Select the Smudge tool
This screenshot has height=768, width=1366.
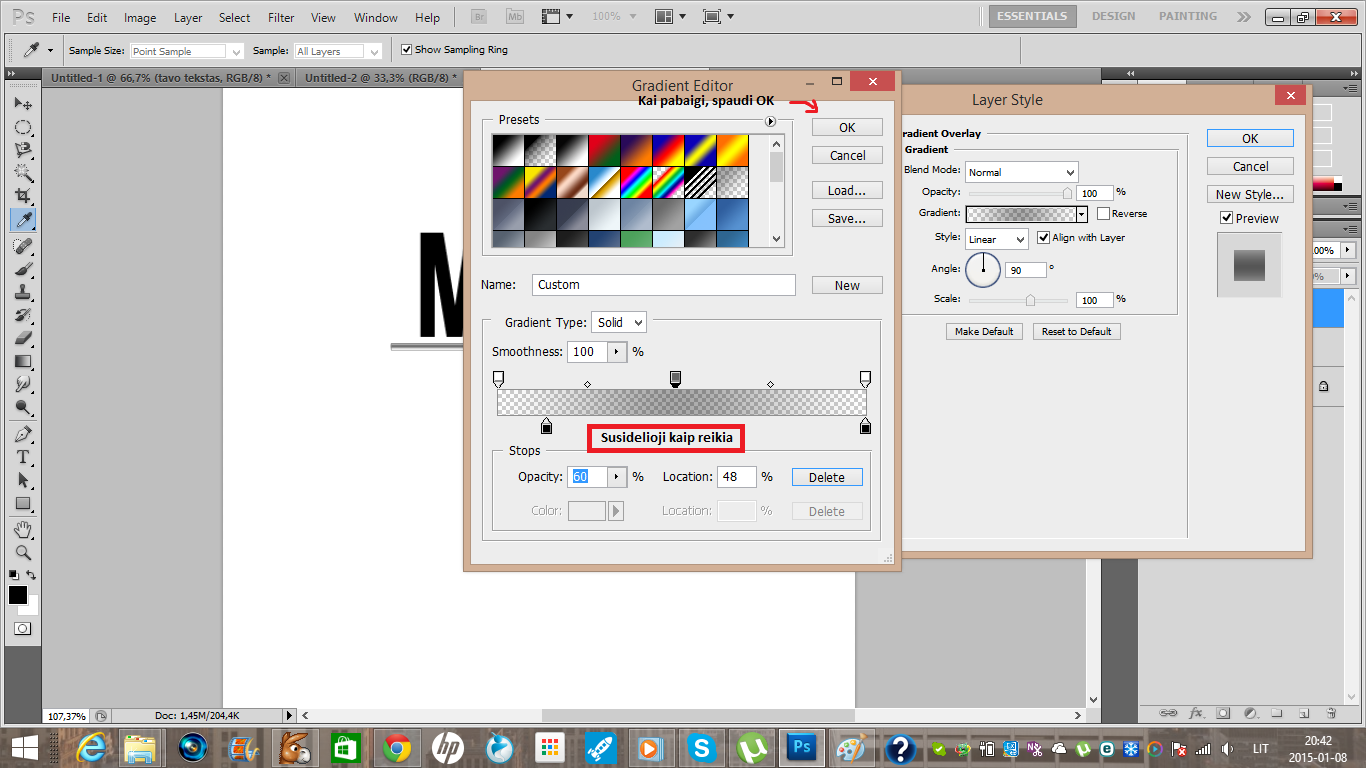tap(22, 384)
